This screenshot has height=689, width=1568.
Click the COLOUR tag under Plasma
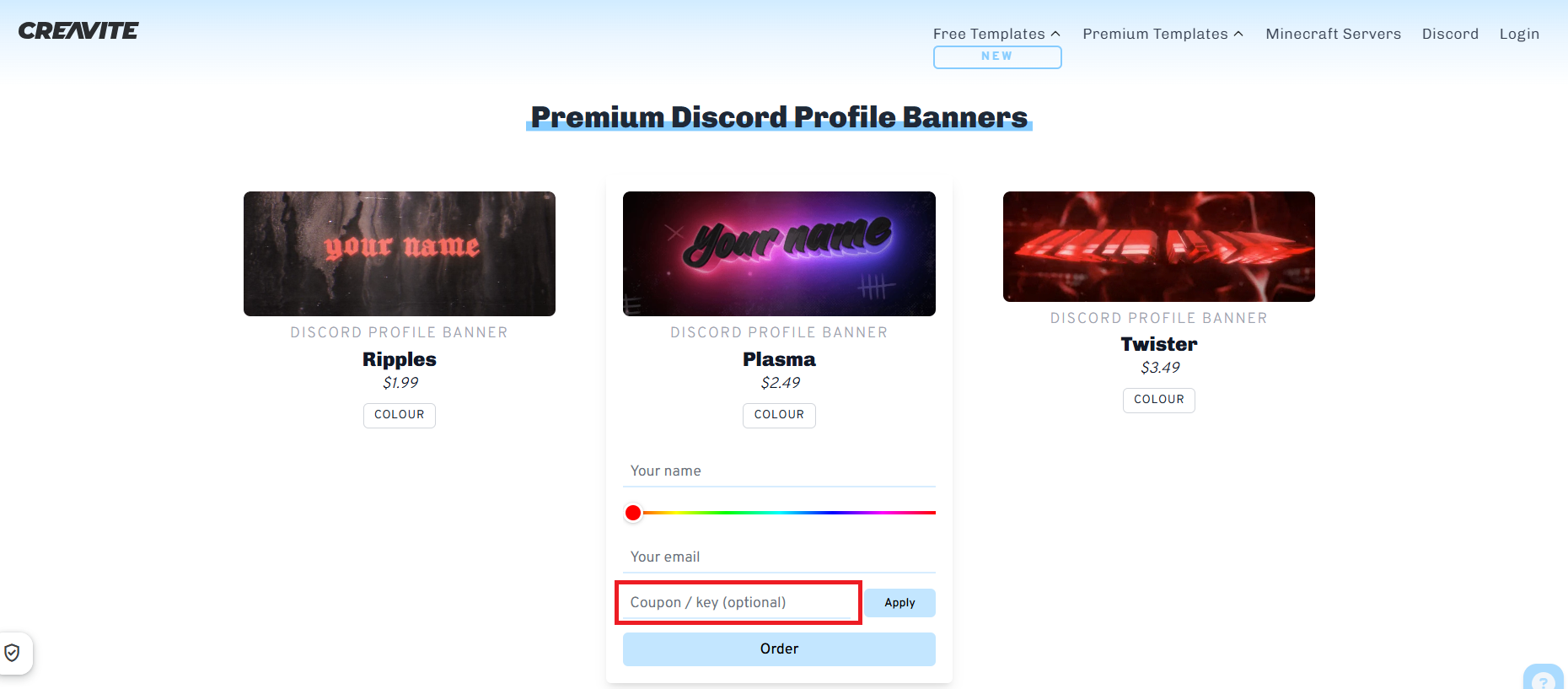click(779, 415)
